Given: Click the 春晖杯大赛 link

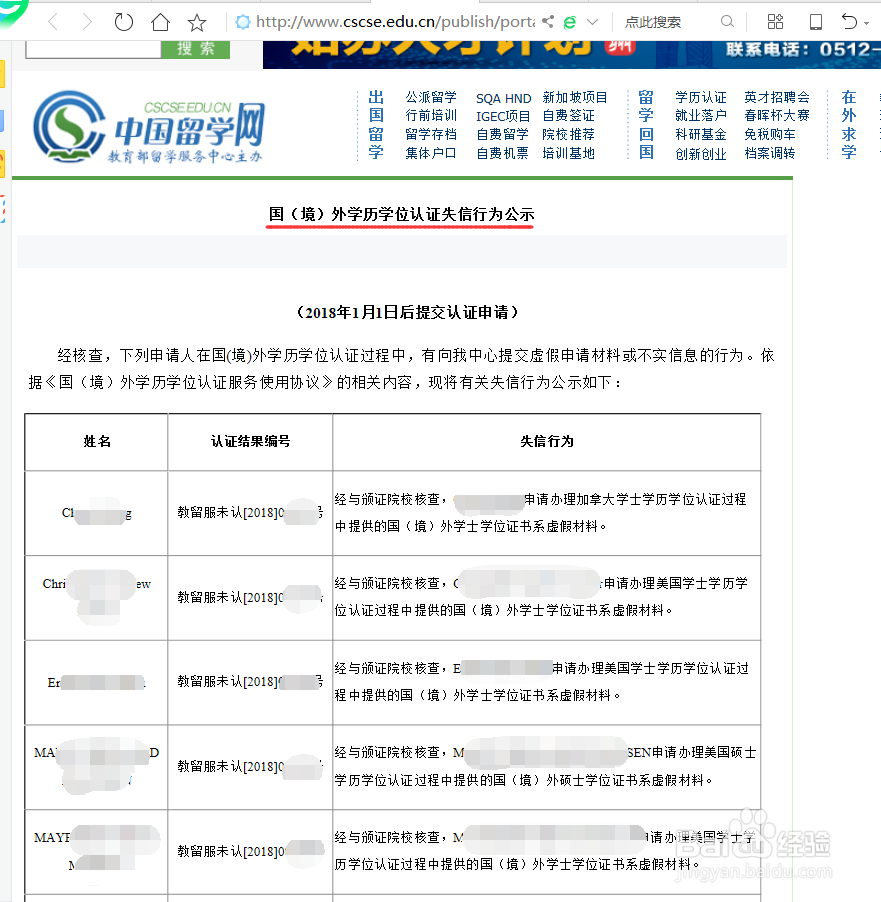Looking at the screenshot, I should pos(777,116).
